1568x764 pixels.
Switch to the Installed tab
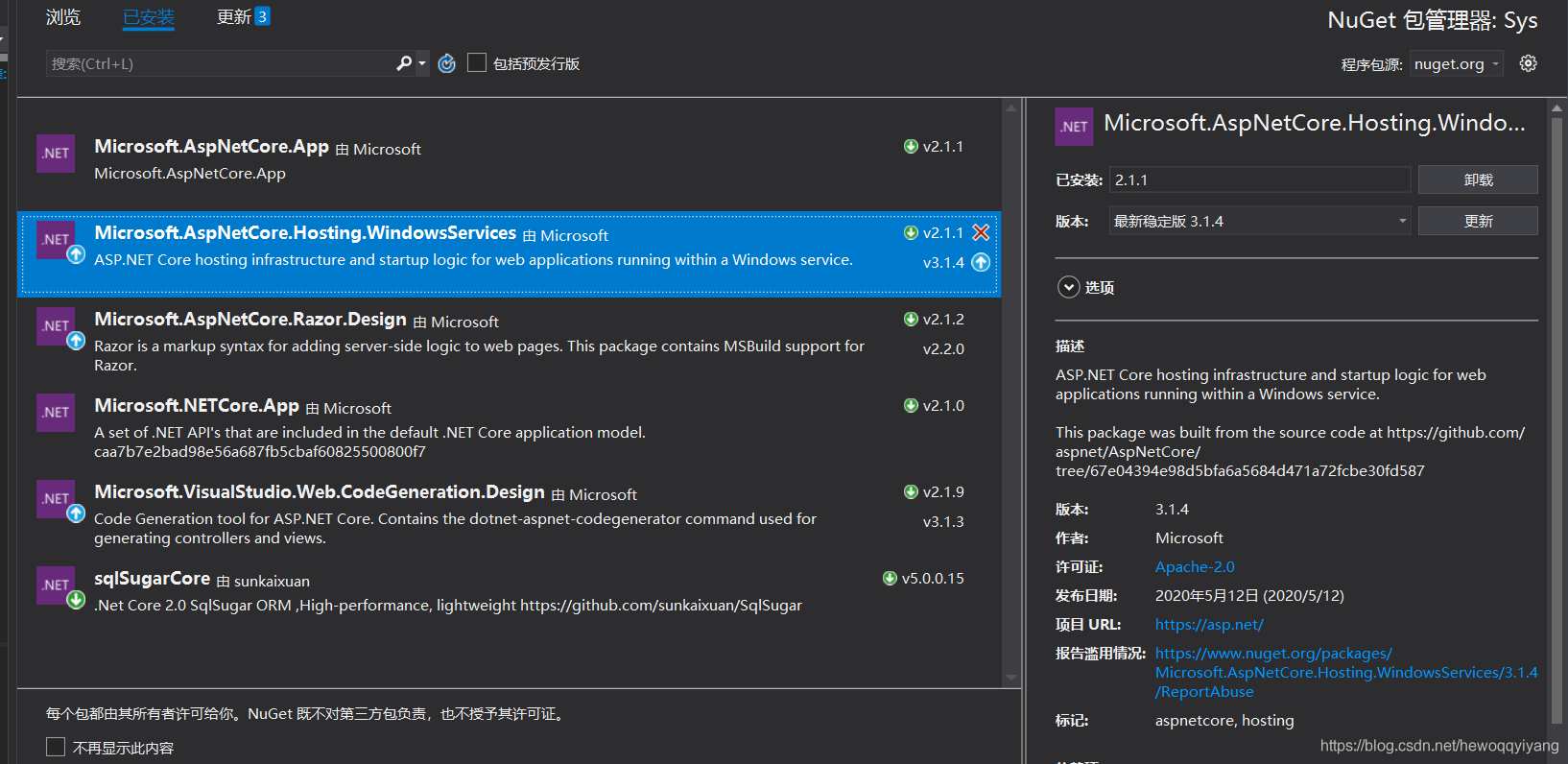149,17
